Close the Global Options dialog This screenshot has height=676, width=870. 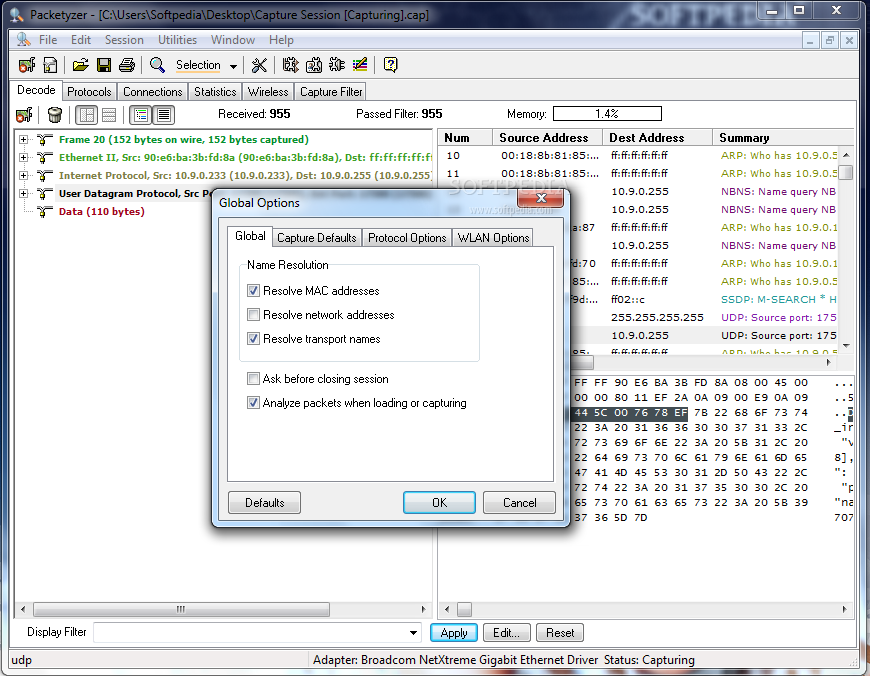point(540,198)
